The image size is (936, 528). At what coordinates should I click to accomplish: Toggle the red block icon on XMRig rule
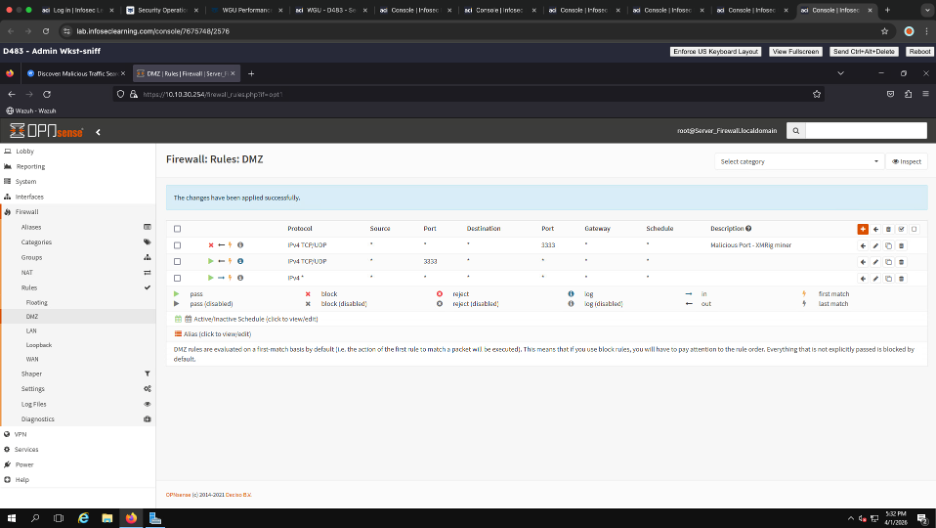click(x=211, y=245)
